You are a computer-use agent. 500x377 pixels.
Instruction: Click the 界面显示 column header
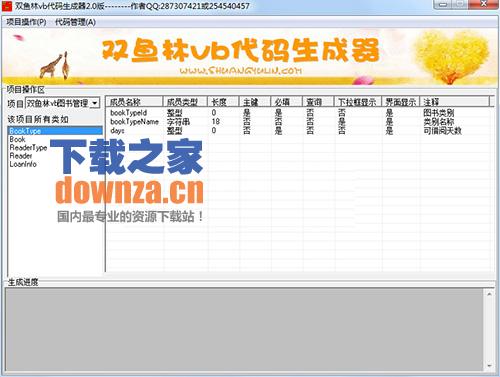click(400, 102)
